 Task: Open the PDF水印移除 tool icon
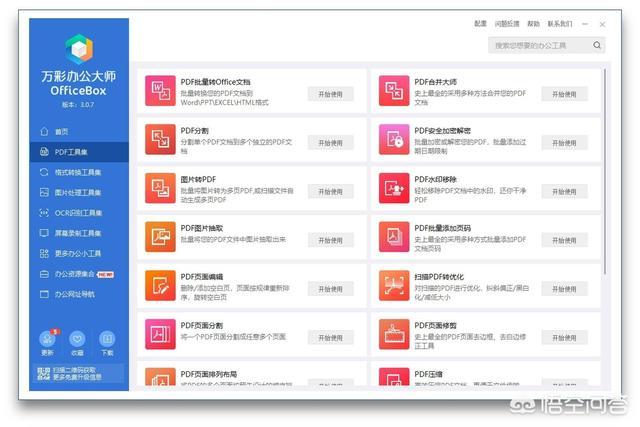point(394,188)
